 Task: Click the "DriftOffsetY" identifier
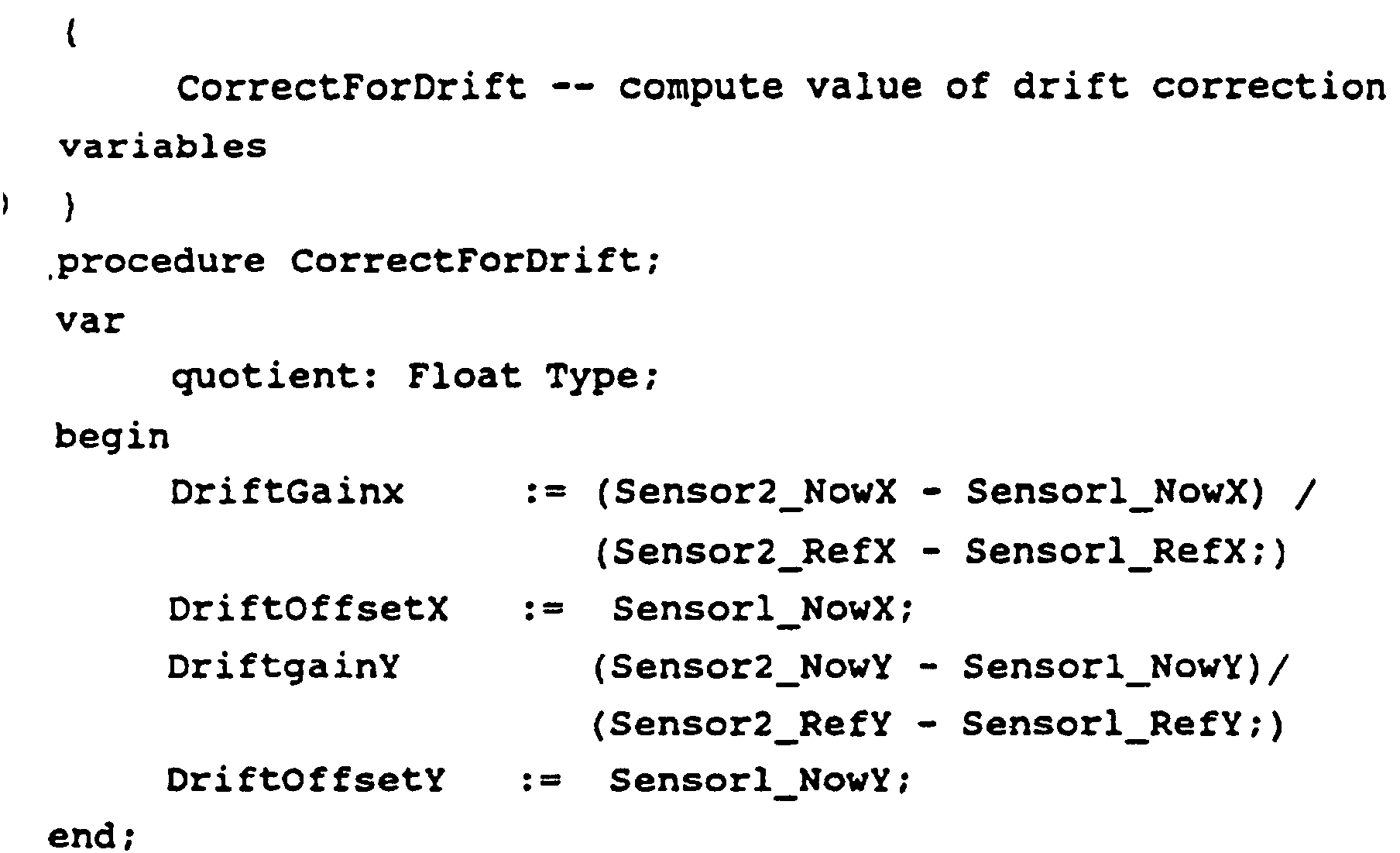(x=306, y=780)
